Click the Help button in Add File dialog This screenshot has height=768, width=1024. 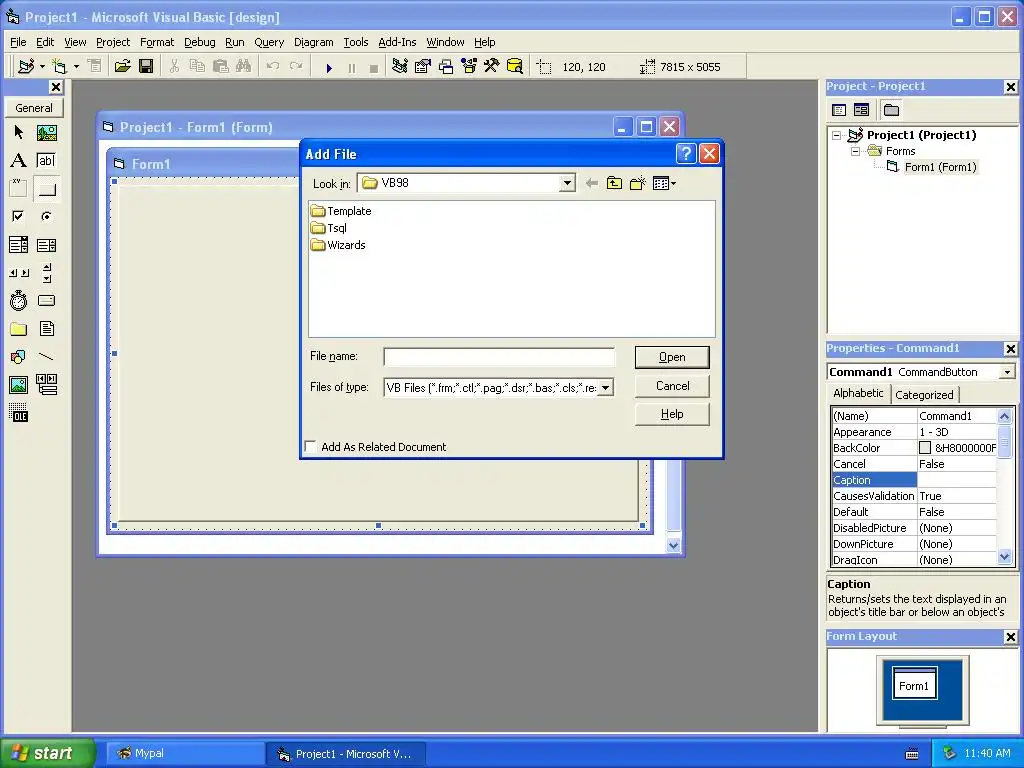tap(672, 414)
